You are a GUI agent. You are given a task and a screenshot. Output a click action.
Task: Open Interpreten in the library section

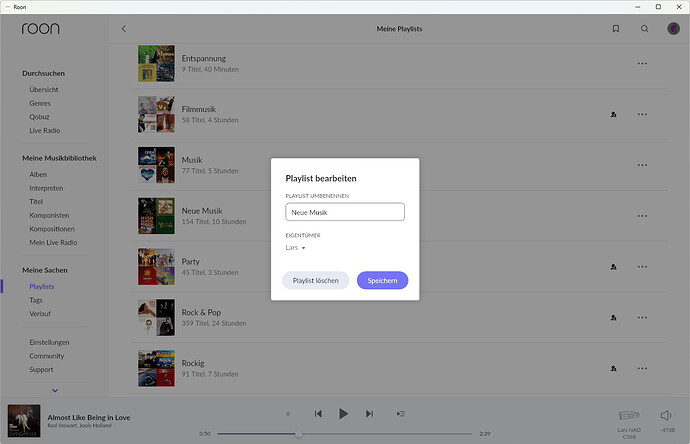46,188
